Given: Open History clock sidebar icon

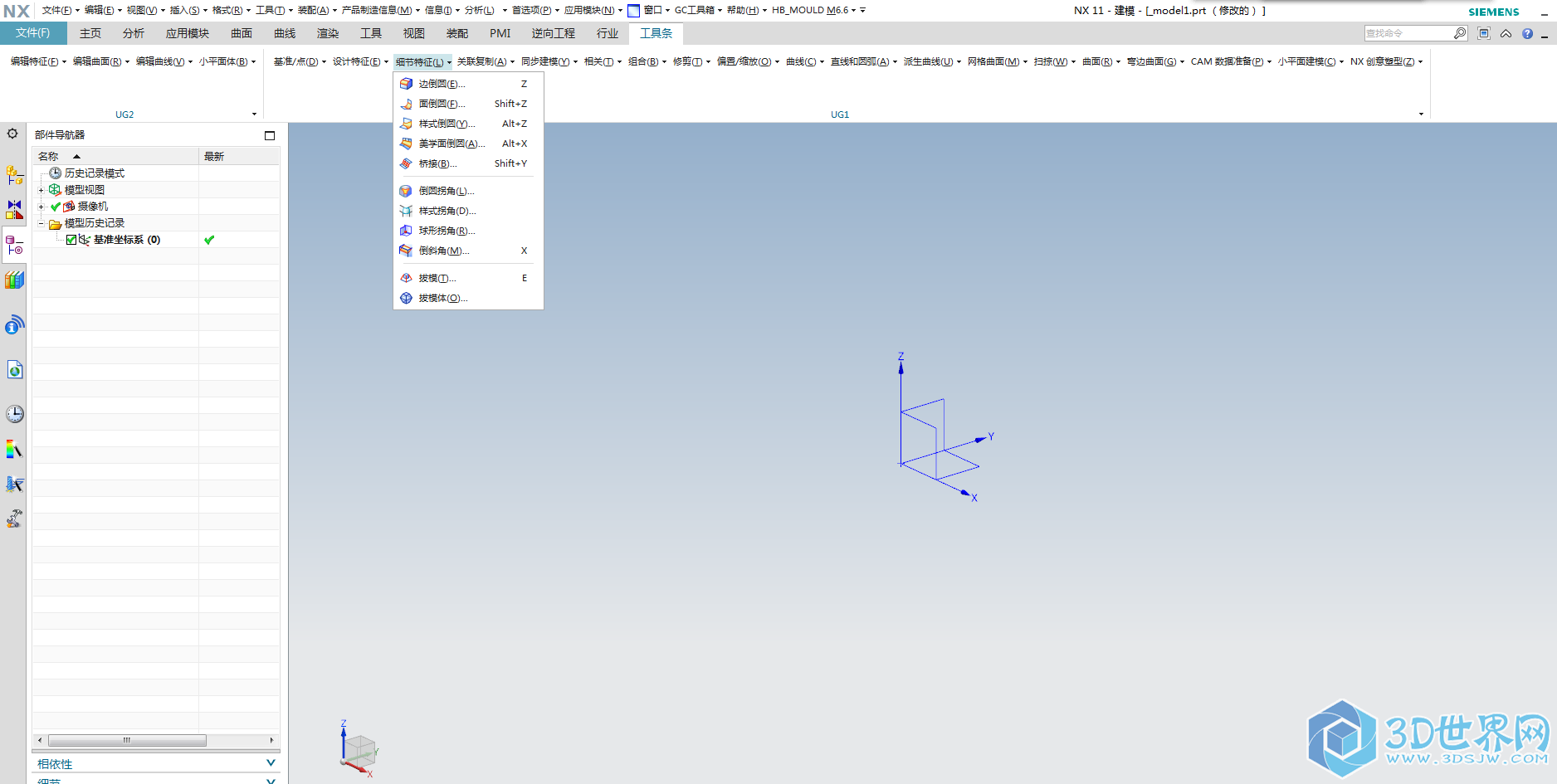Looking at the screenshot, I should coord(14,414).
